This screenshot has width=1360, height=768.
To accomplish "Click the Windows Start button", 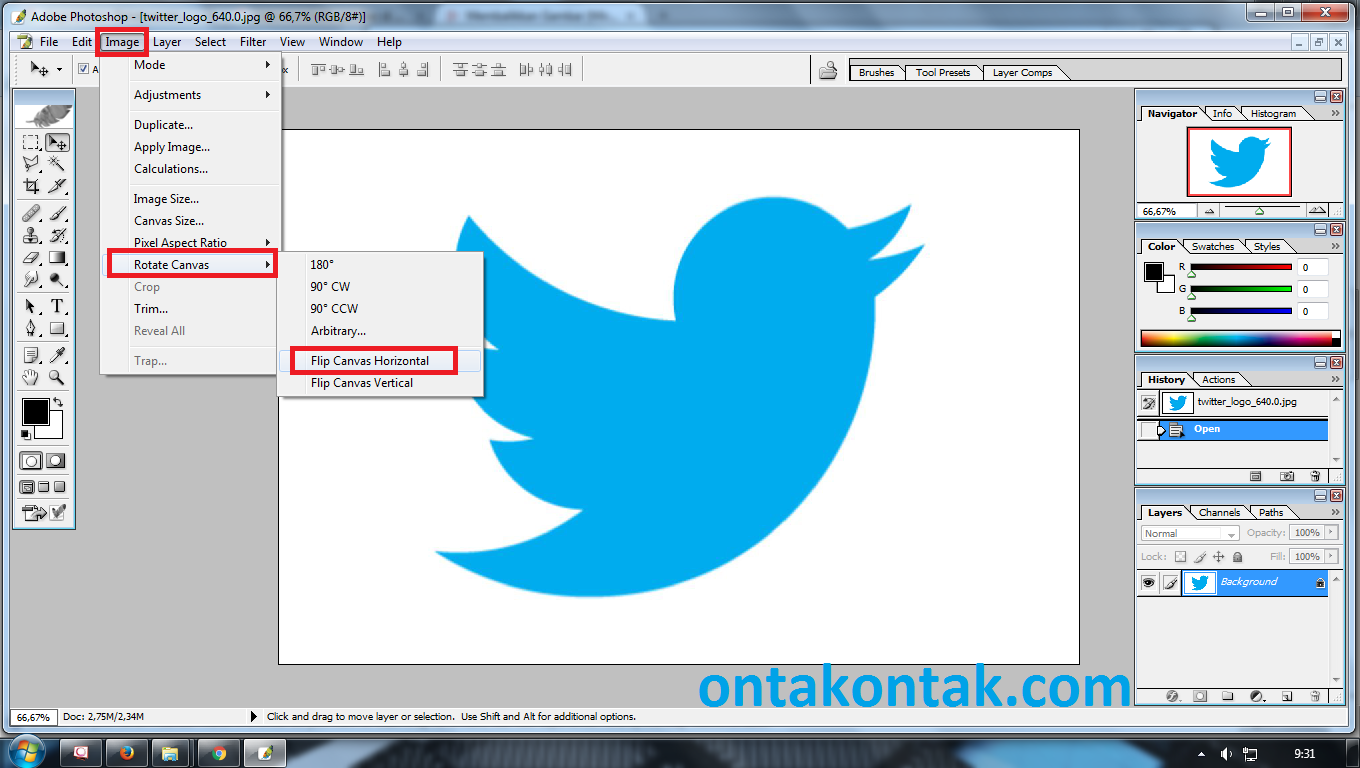I will (25, 751).
